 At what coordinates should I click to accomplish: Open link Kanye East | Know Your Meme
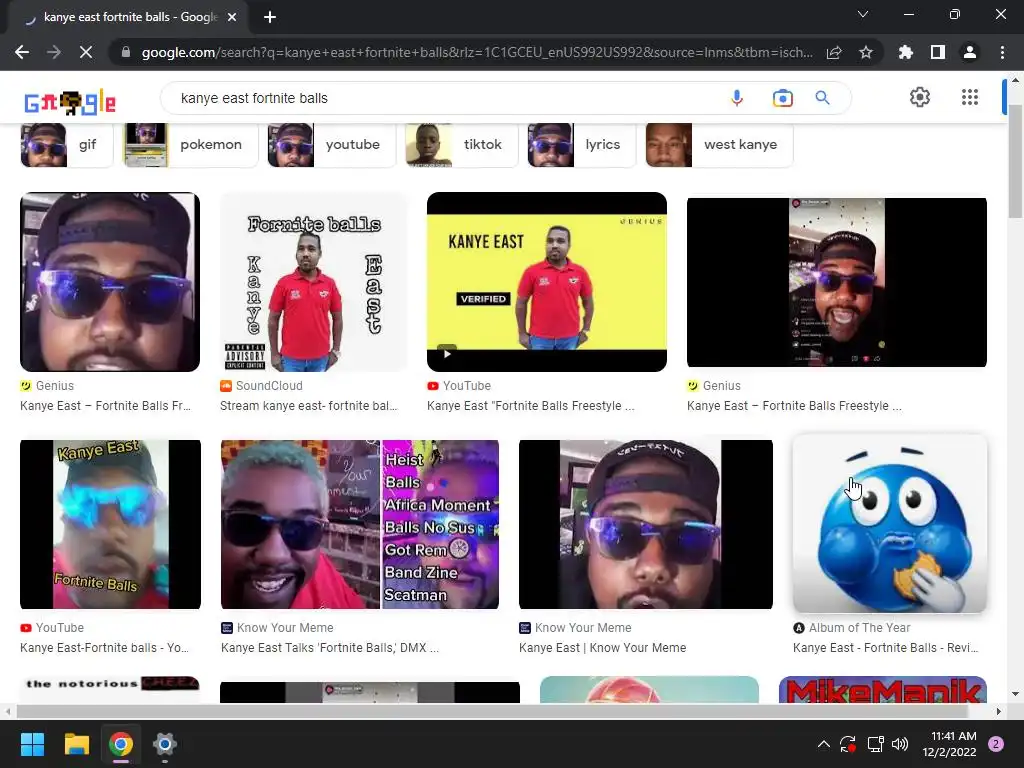click(602, 648)
